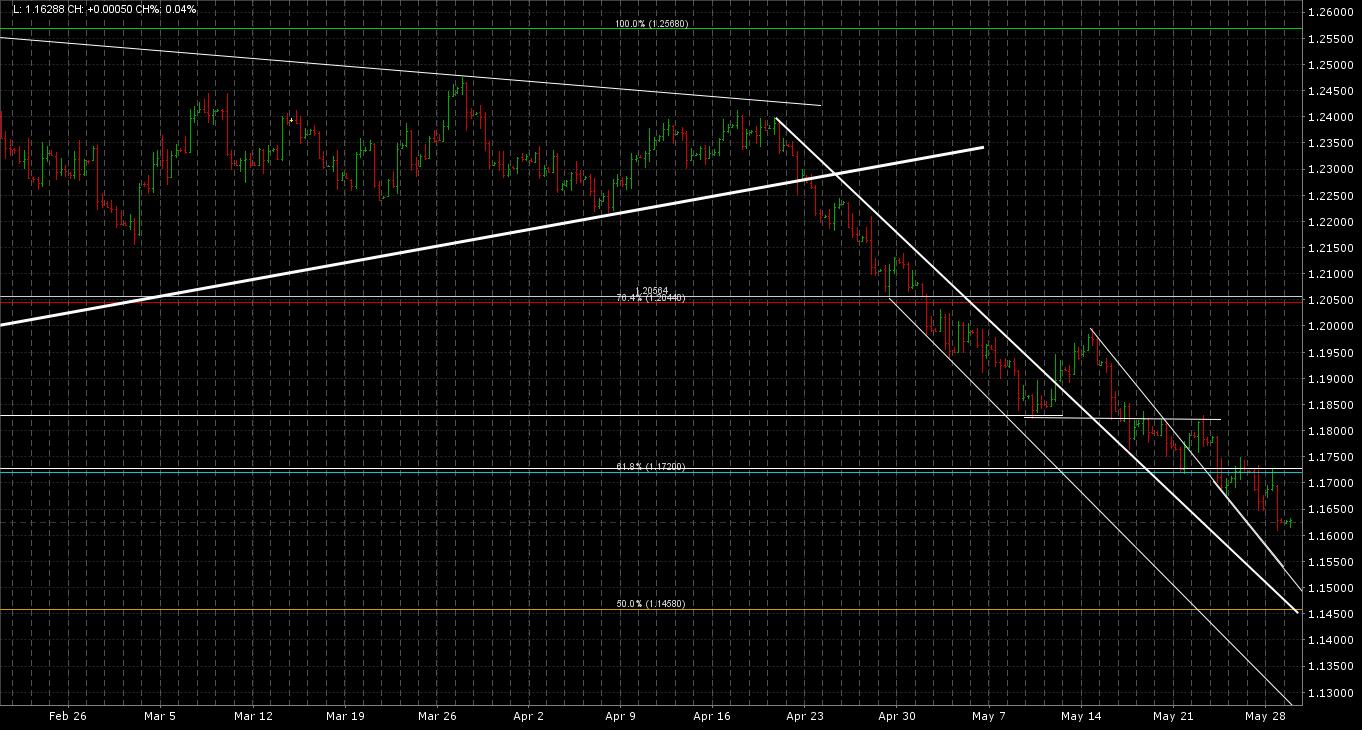Select the "1.2500" price axis label
This screenshot has width=1362, height=730.
coord(1329,65)
